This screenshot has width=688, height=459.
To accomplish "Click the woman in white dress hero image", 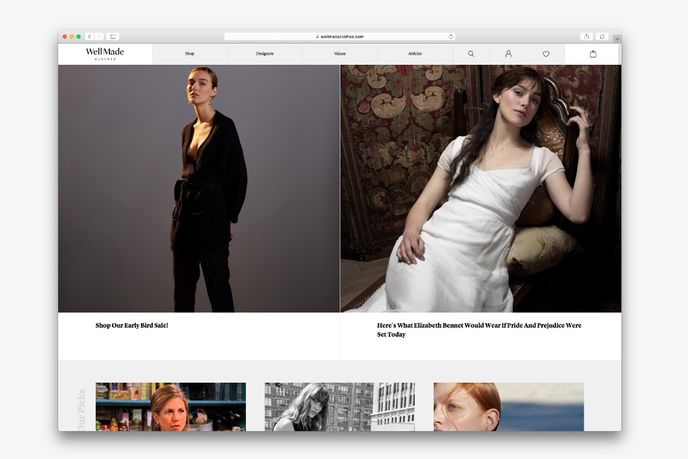I will coord(480,188).
